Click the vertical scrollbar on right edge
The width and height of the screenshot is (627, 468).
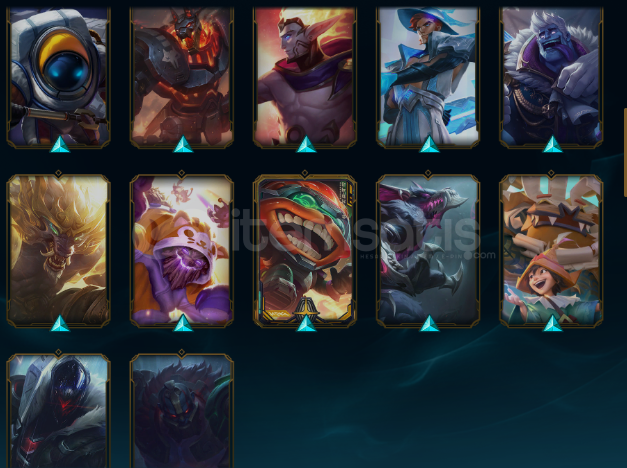point(625,152)
